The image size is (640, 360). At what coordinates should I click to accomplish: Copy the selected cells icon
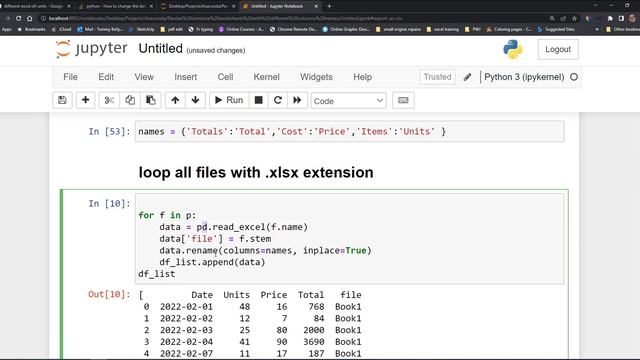click(x=130, y=100)
